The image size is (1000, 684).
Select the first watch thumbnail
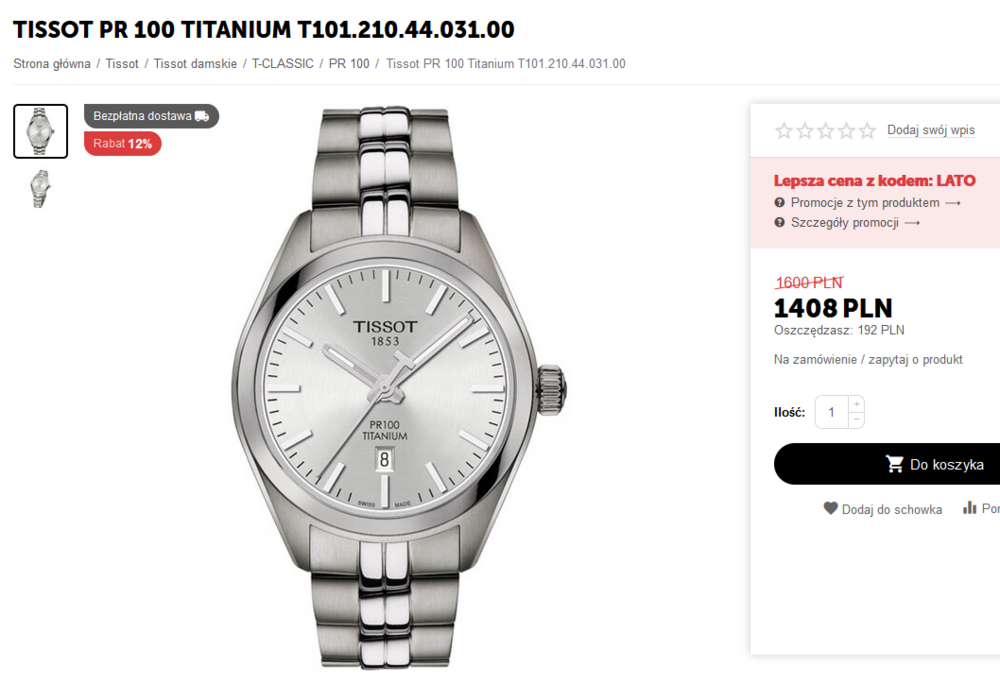(x=41, y=131)
